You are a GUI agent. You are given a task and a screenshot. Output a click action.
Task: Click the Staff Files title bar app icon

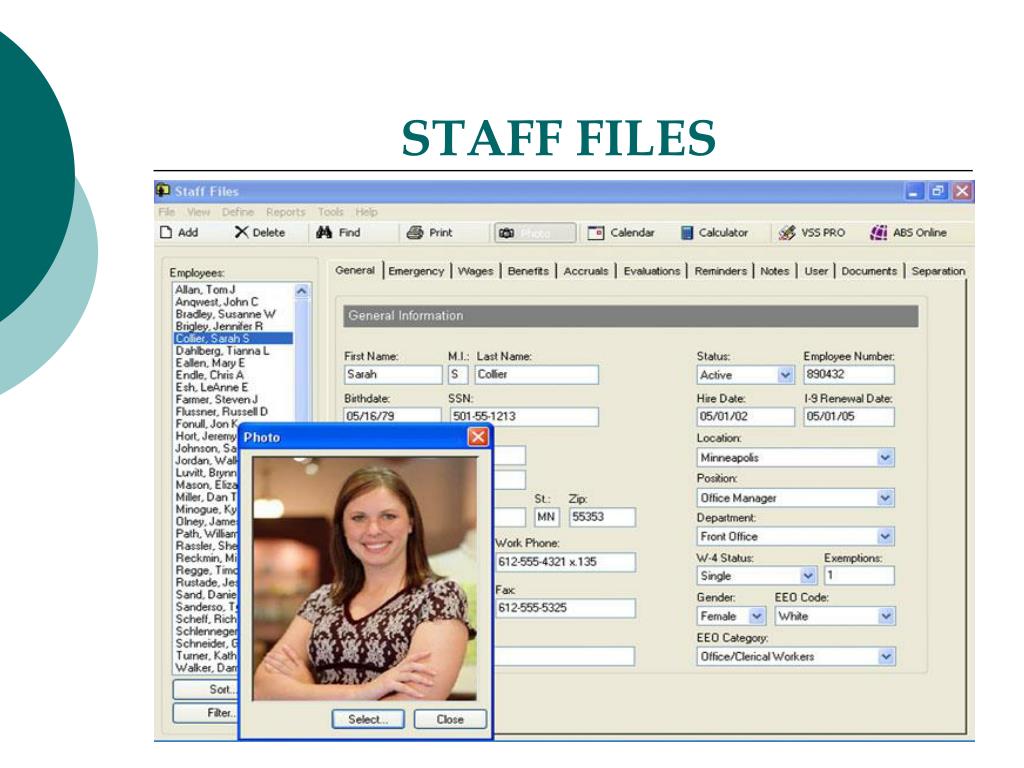pyautogui.click(x=163, y=191)
